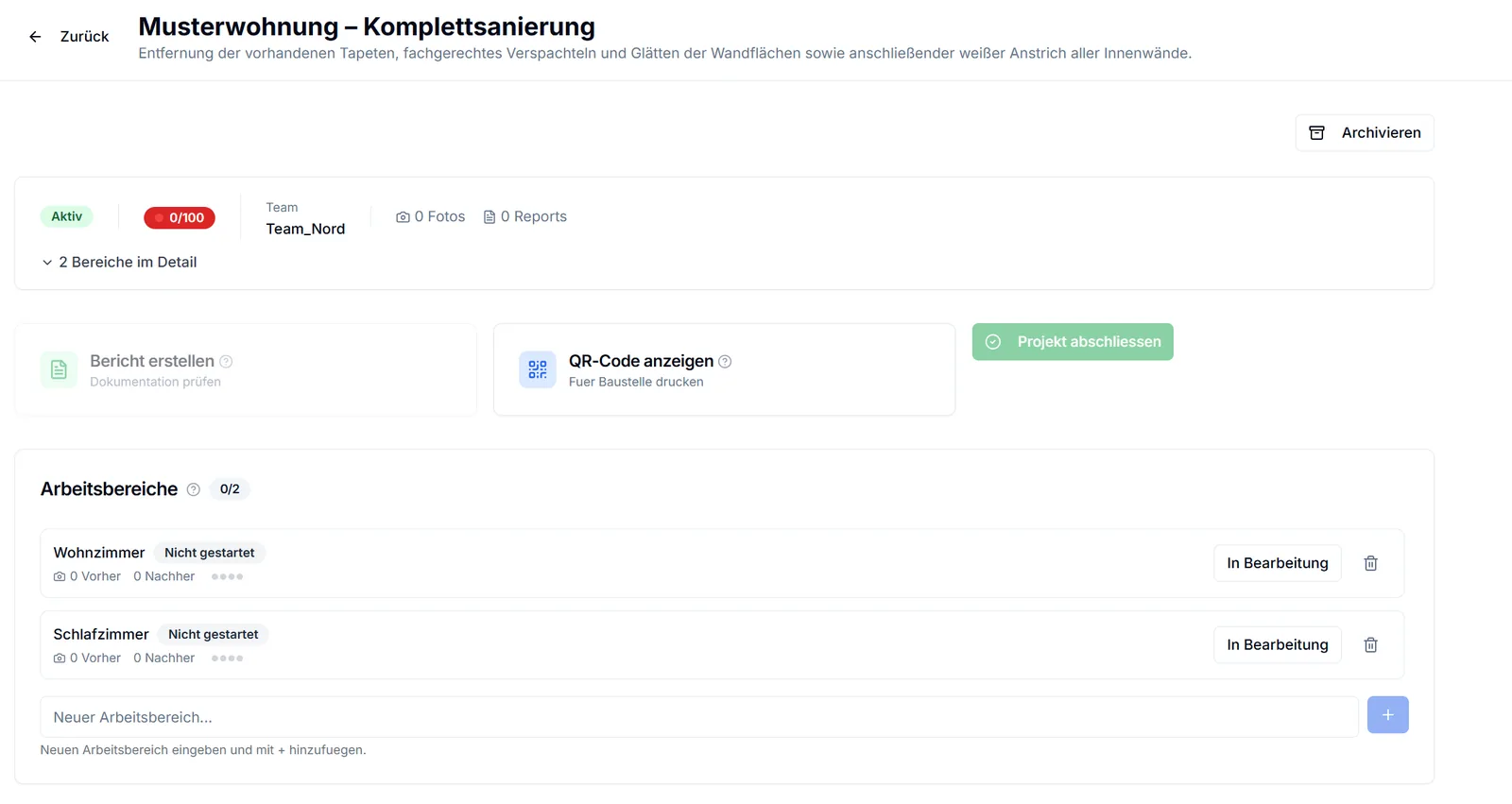This screenshot has height=804, width=1512.
Task: Click camera icon in Schlafzimmer row
Action: [60, 658]
